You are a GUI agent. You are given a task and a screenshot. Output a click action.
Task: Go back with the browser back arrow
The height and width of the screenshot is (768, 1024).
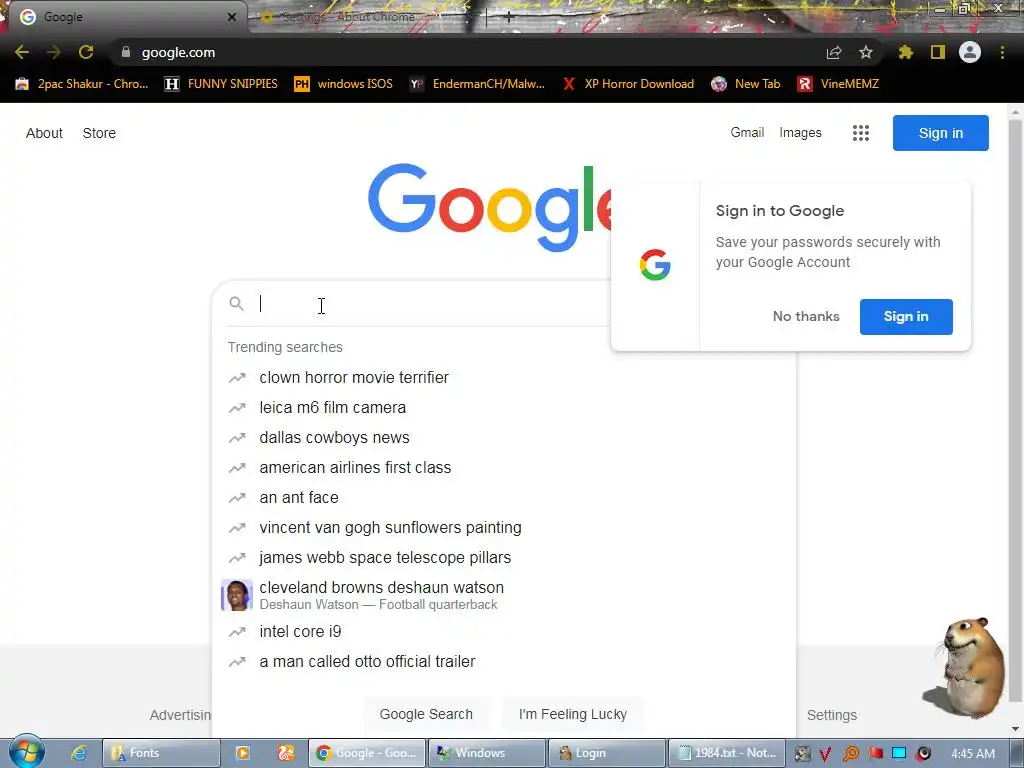(22, 52)
